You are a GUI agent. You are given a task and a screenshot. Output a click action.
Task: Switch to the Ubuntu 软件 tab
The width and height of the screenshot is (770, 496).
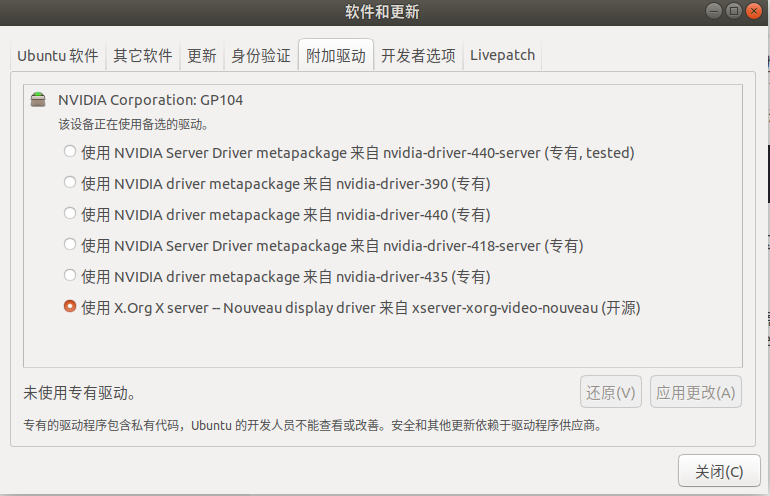coord(58,55)
